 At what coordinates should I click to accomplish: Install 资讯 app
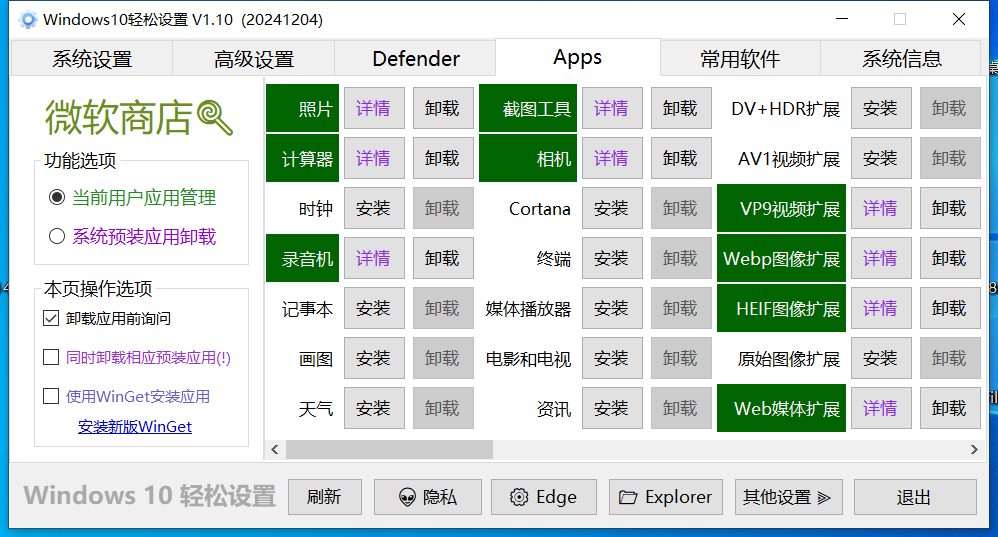click(x=612, y=408)
